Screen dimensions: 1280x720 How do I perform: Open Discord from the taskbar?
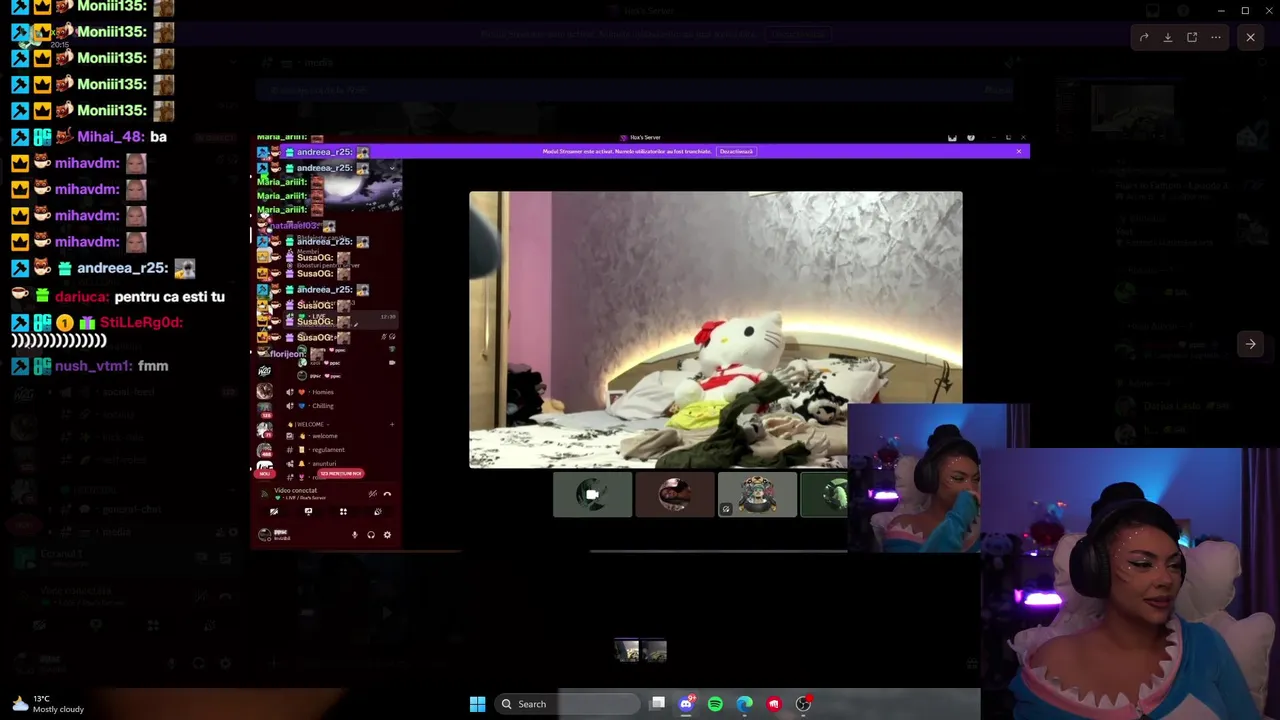click(686, 704)
